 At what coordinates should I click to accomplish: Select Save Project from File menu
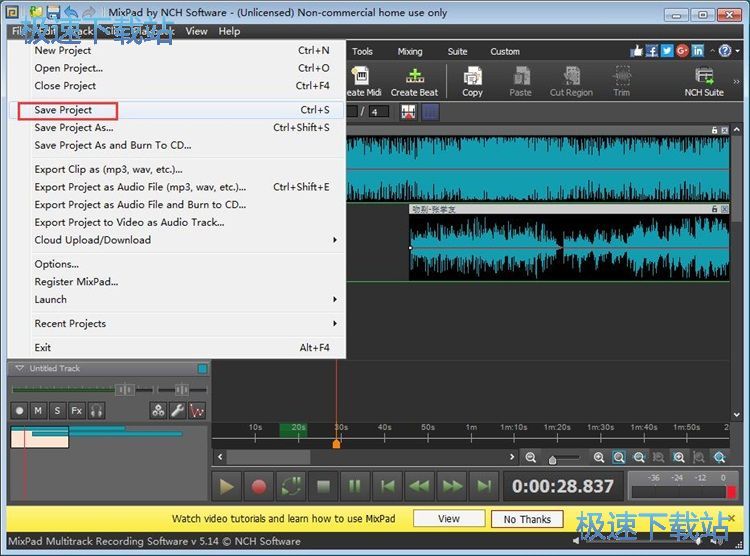point(64,110)
